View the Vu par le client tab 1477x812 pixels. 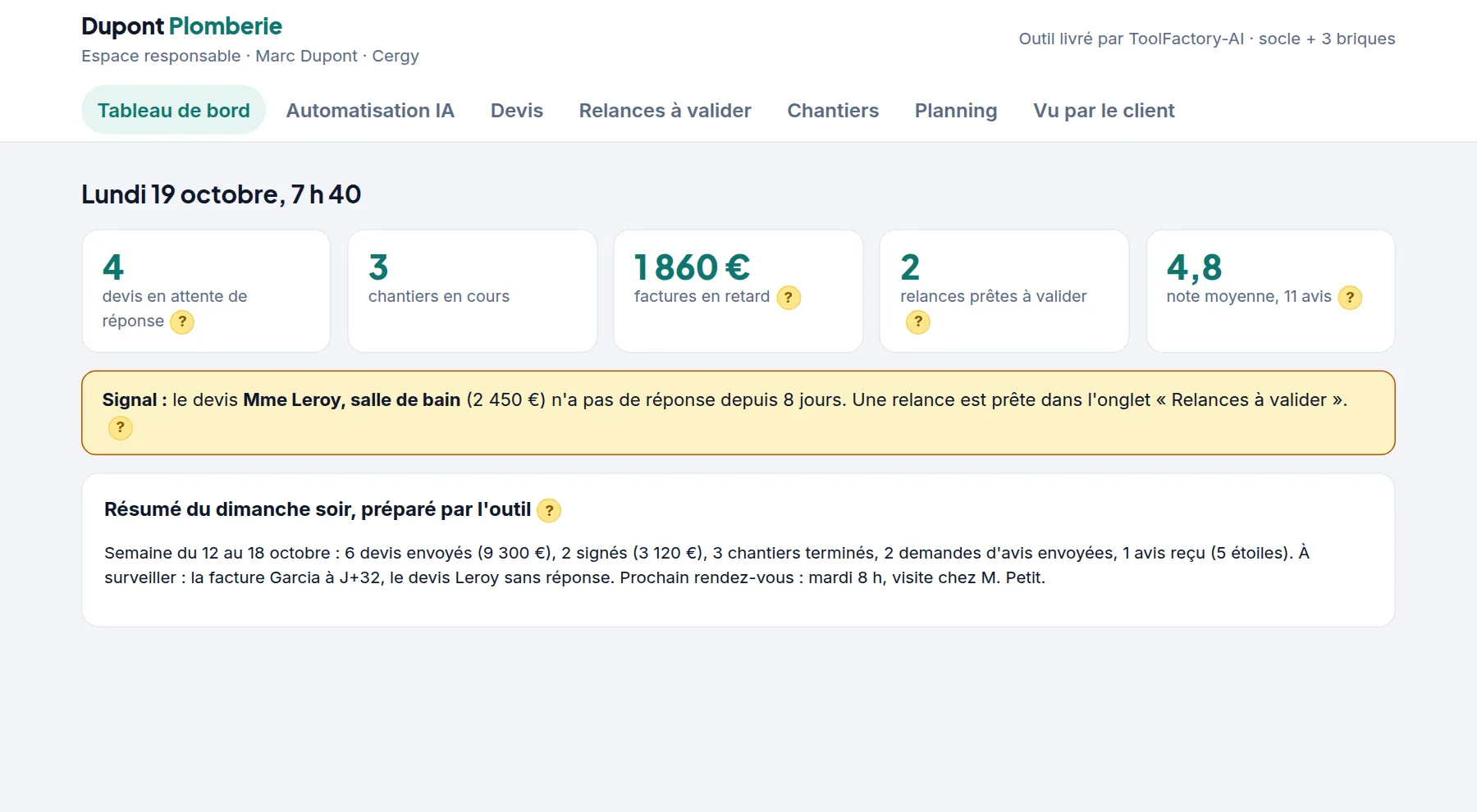(x=1104, y=110)
